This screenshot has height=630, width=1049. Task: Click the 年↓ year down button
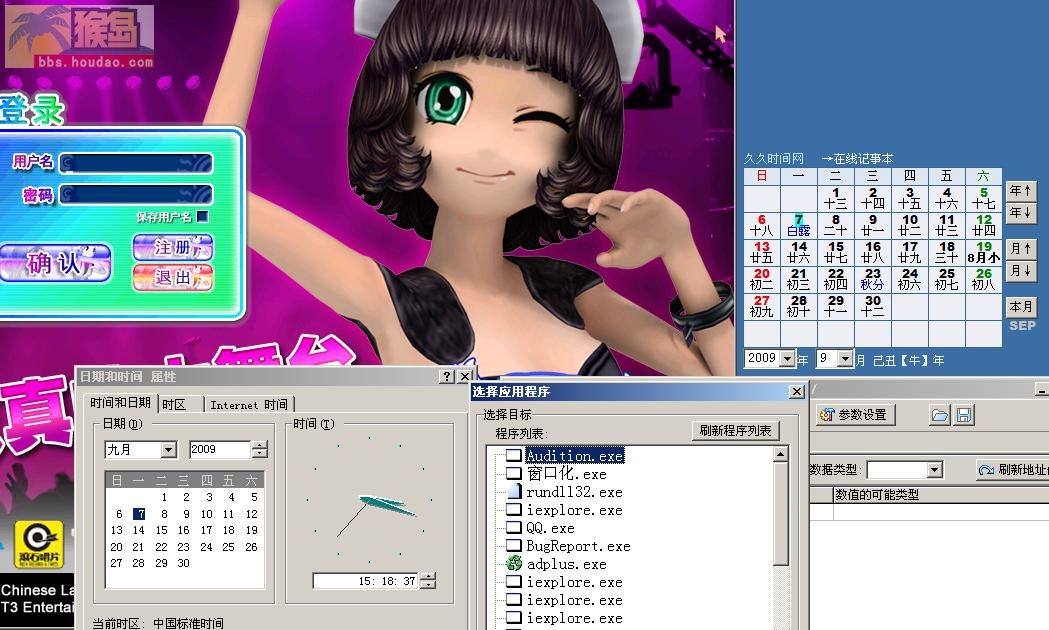pos(1021,213)
